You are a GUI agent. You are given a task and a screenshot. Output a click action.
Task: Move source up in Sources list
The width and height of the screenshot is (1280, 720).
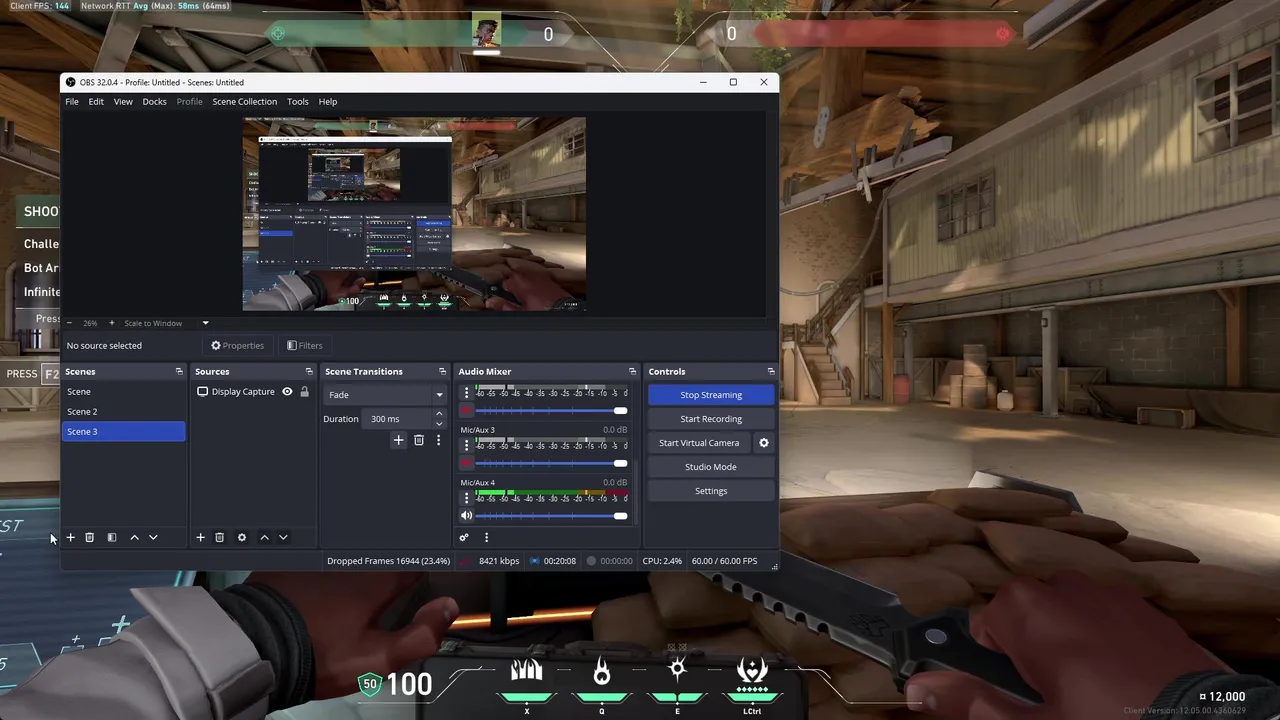[x=264, y=537]
